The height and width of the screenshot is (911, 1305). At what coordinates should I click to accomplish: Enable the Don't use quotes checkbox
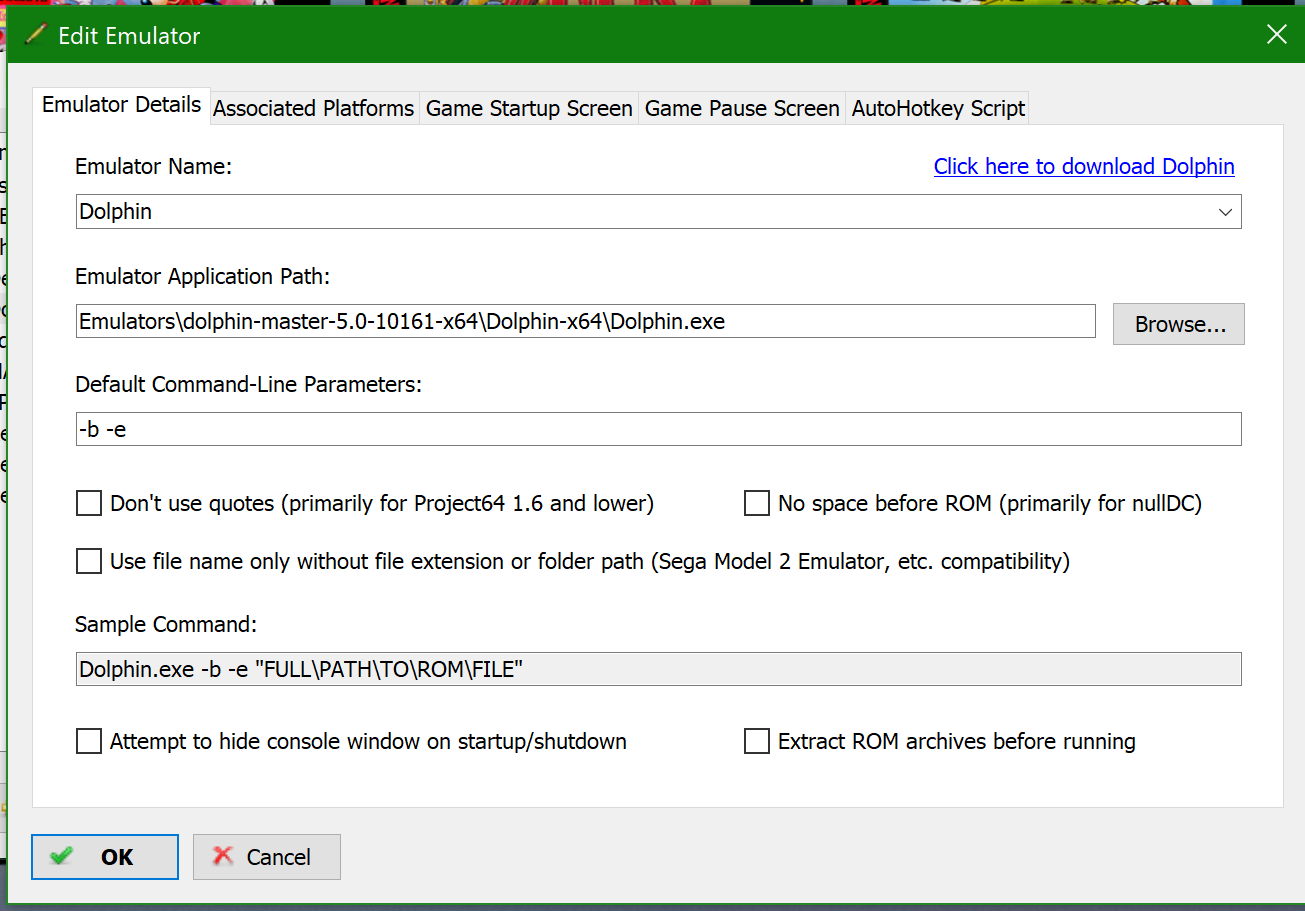89,503
